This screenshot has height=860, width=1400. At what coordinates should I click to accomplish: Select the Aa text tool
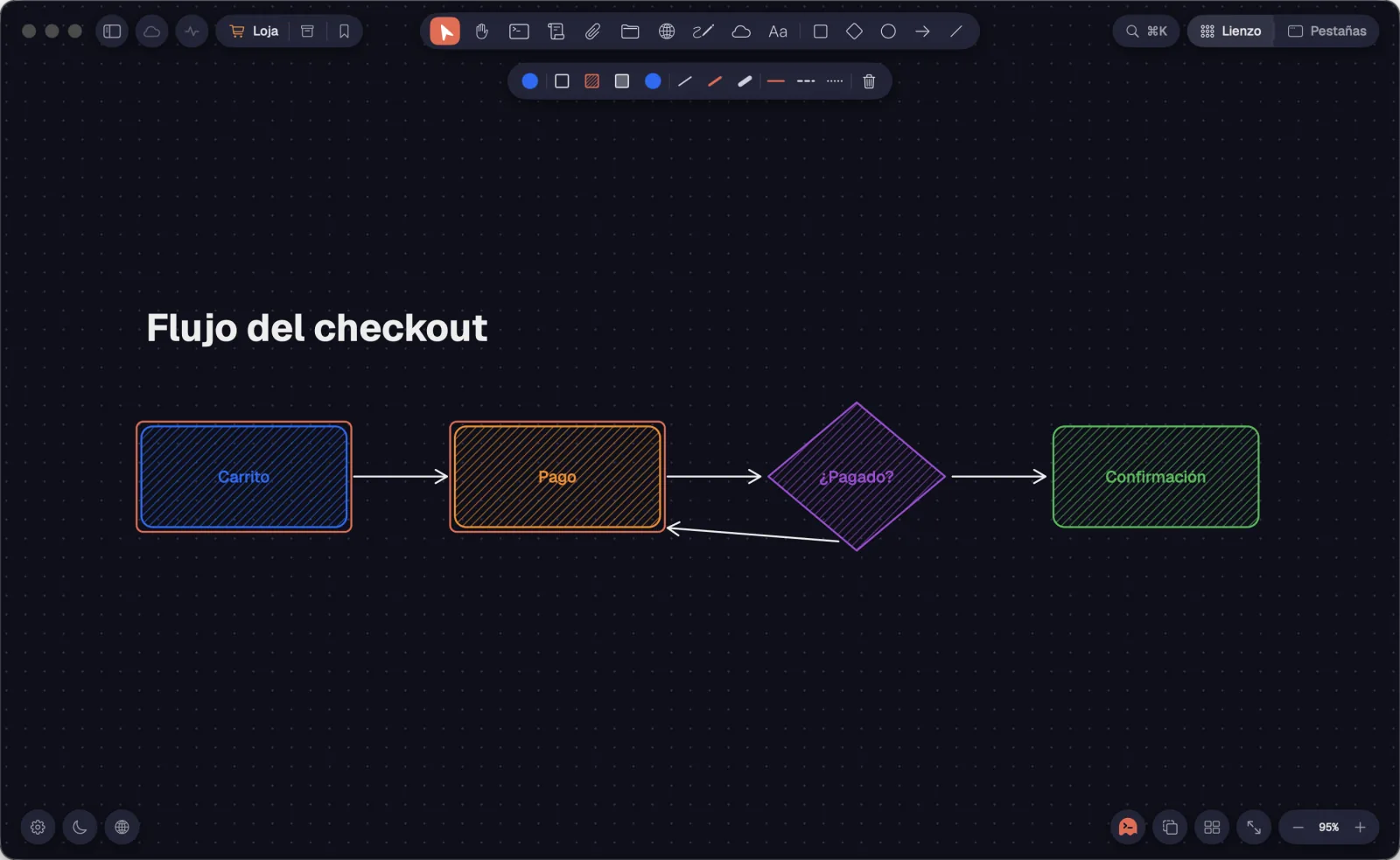[x=778, y=31]
